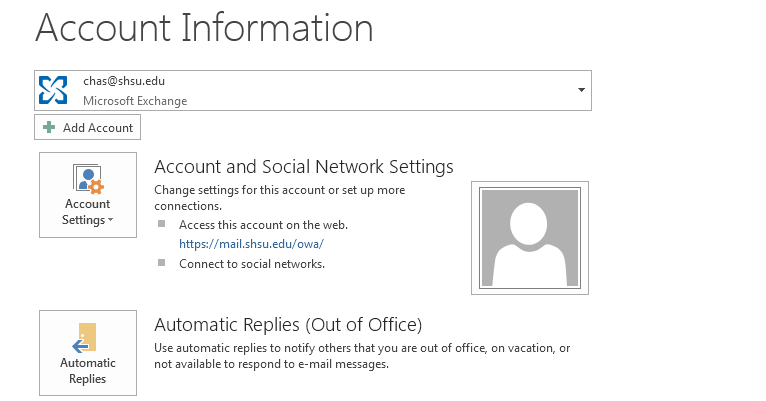Select the gray profile photo placeholder

point(530,238)
